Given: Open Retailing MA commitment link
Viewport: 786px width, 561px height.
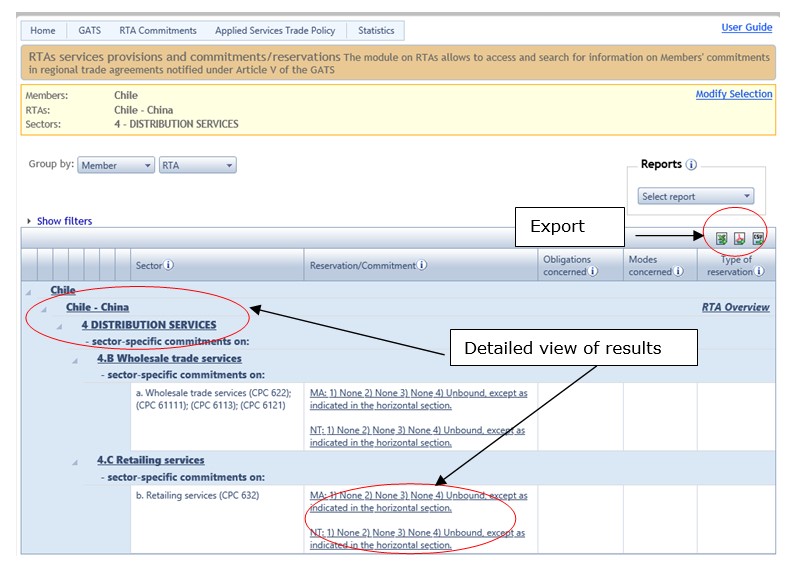Looking at the screenshot, I should pyautogui.click(x=419, y=501).
